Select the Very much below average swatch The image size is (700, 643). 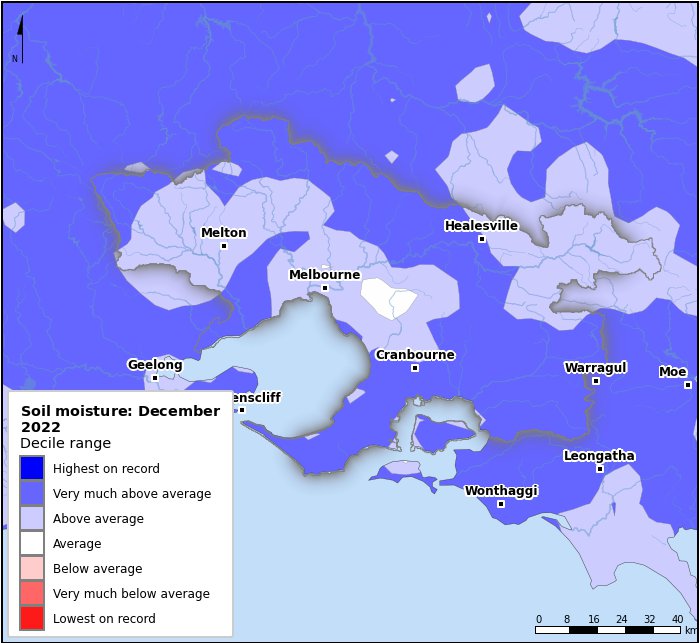click(x=32, y=593)
